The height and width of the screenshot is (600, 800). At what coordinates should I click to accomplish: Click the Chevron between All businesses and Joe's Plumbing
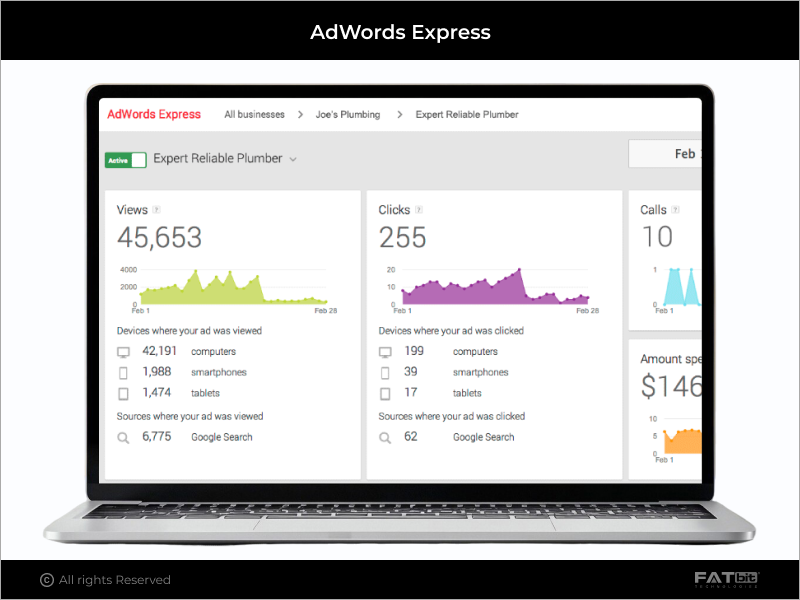[x=300, y=115]
